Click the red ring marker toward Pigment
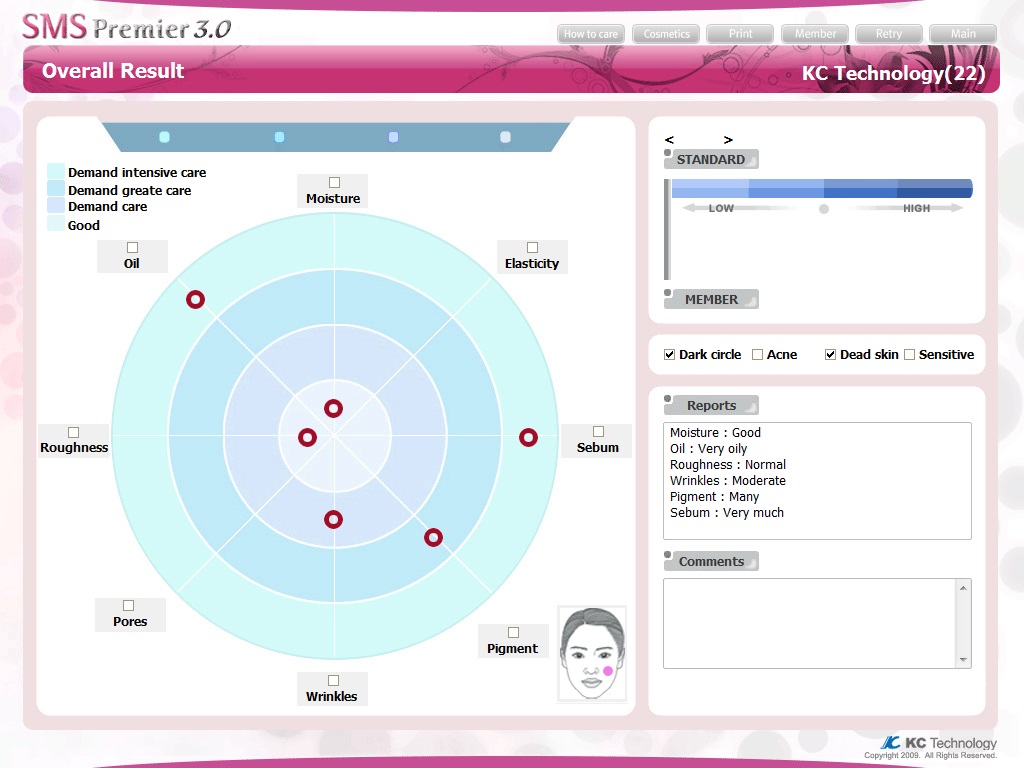 coord(433,537)
